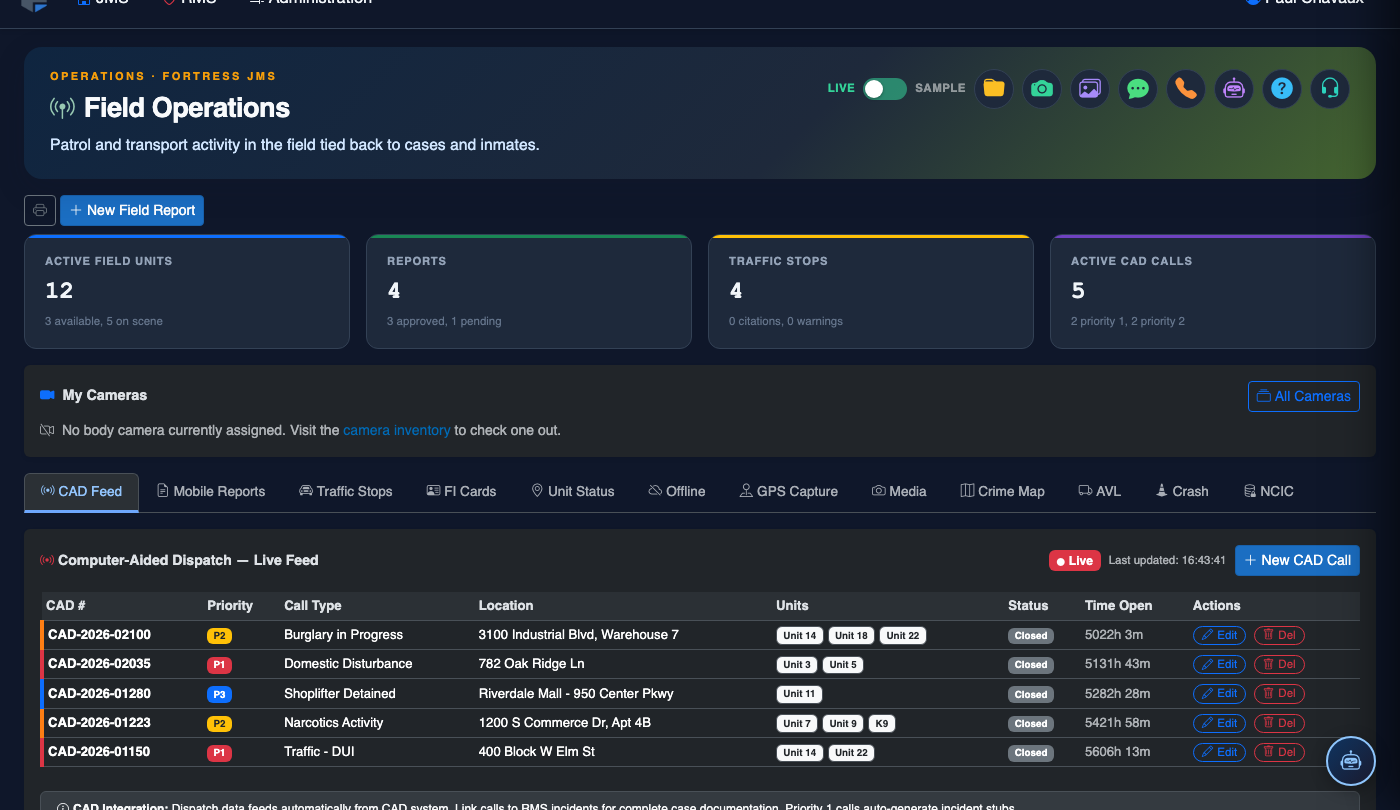Open the Offline tab

677,491
